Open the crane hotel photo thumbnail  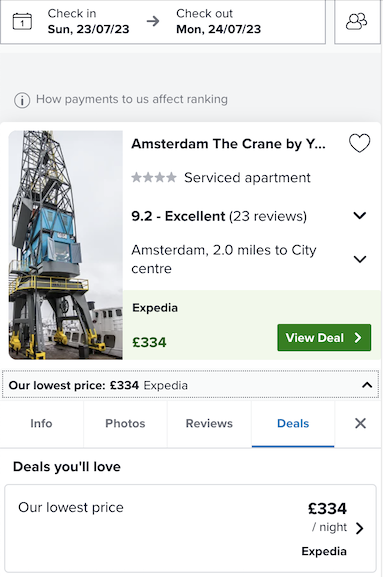[x=65, y=245]
